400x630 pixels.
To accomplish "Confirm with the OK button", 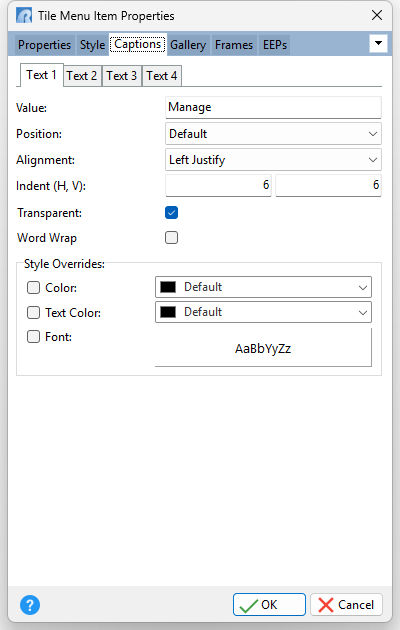I will tap(269, 604).
